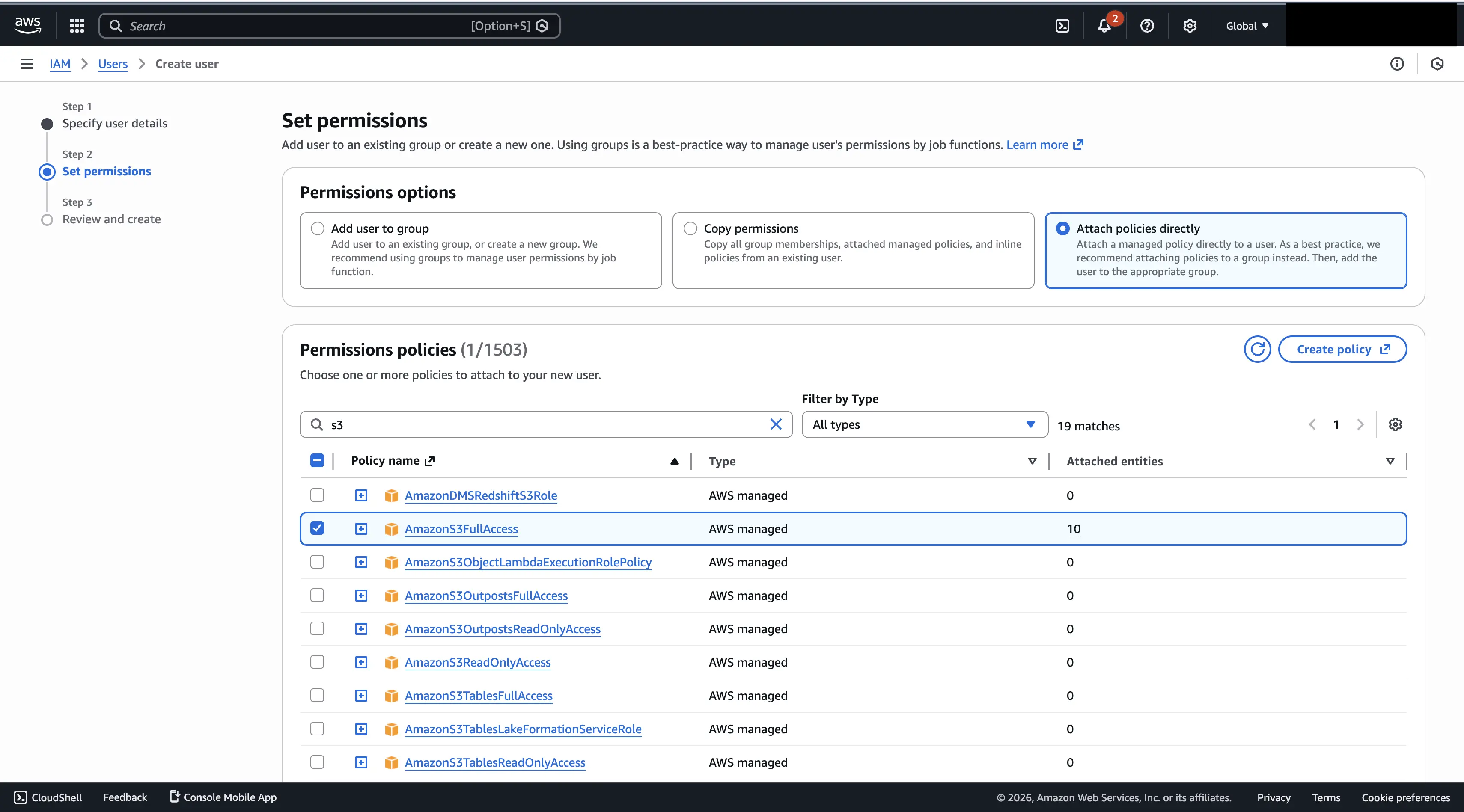Viewport: 1464px width, 812px height.
Task: Click the search magnifier in top bar
Action: (116, 26)
